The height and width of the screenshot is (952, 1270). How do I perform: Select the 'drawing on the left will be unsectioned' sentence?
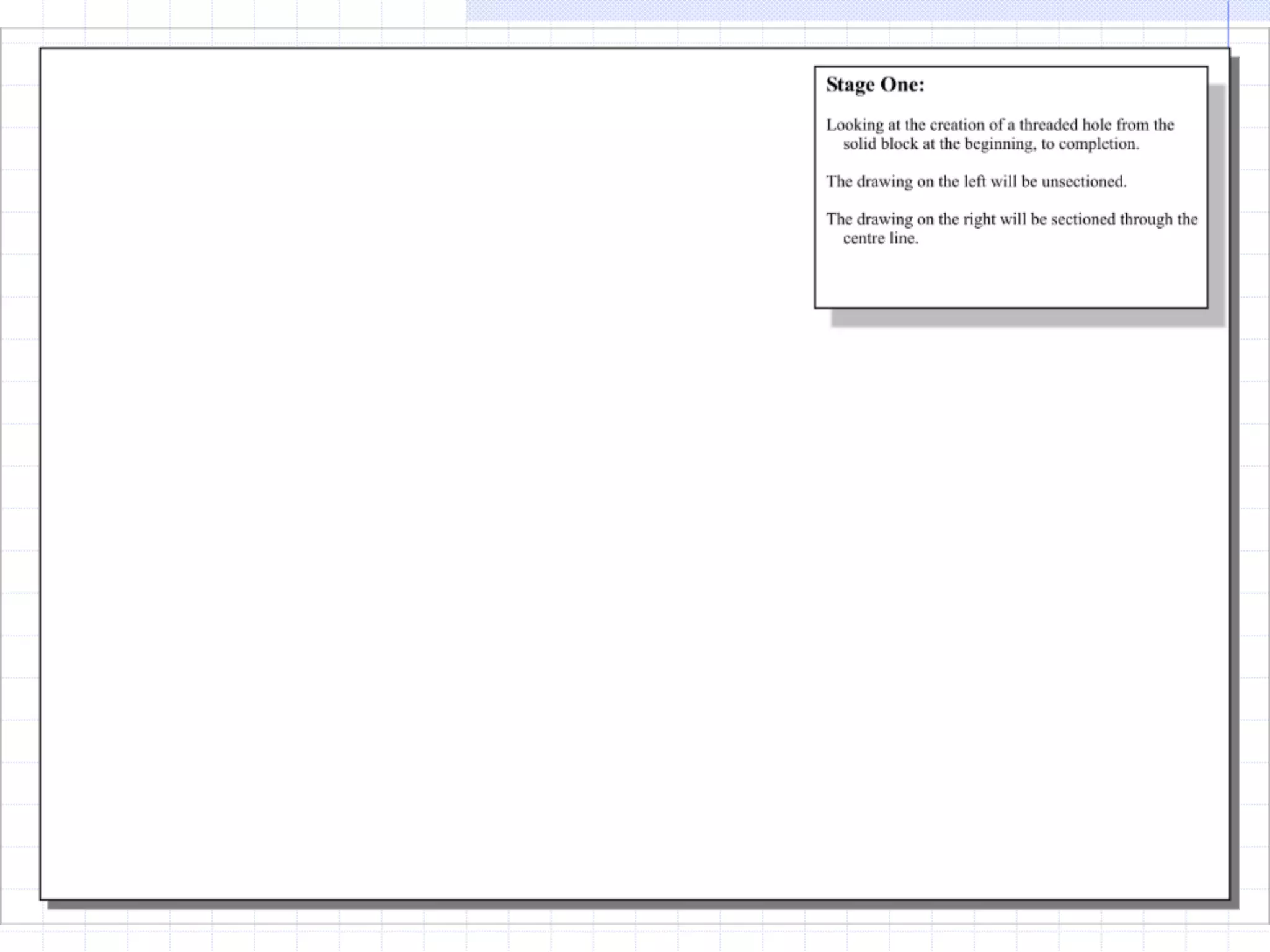click(x=976, y=182)
